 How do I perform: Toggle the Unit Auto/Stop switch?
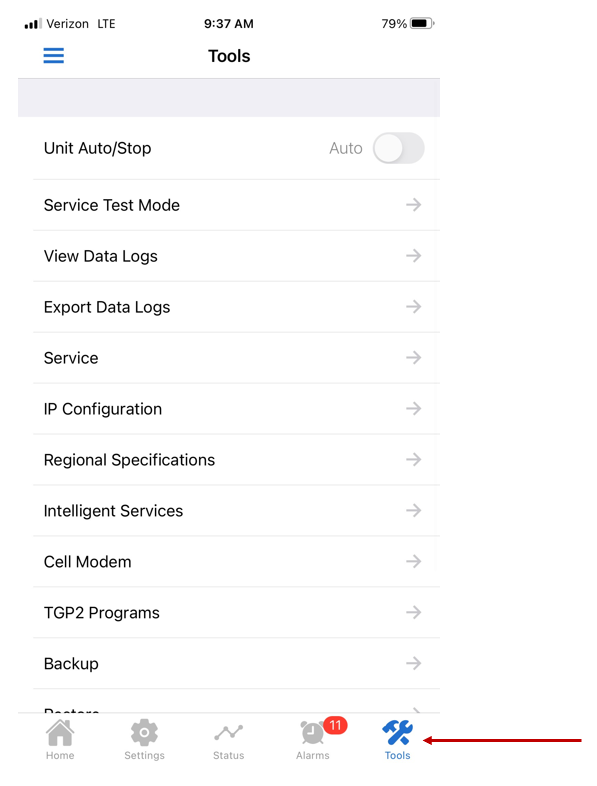click(399, 148)
